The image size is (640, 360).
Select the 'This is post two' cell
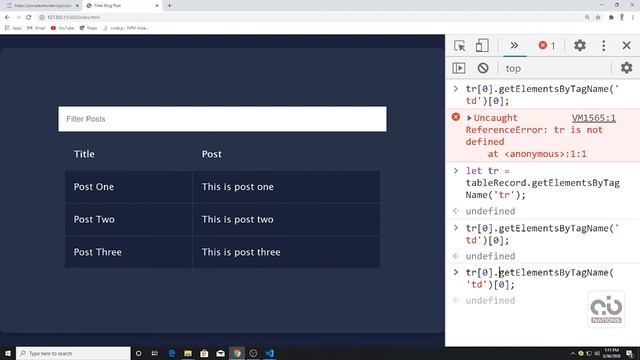tap(286, 219)
